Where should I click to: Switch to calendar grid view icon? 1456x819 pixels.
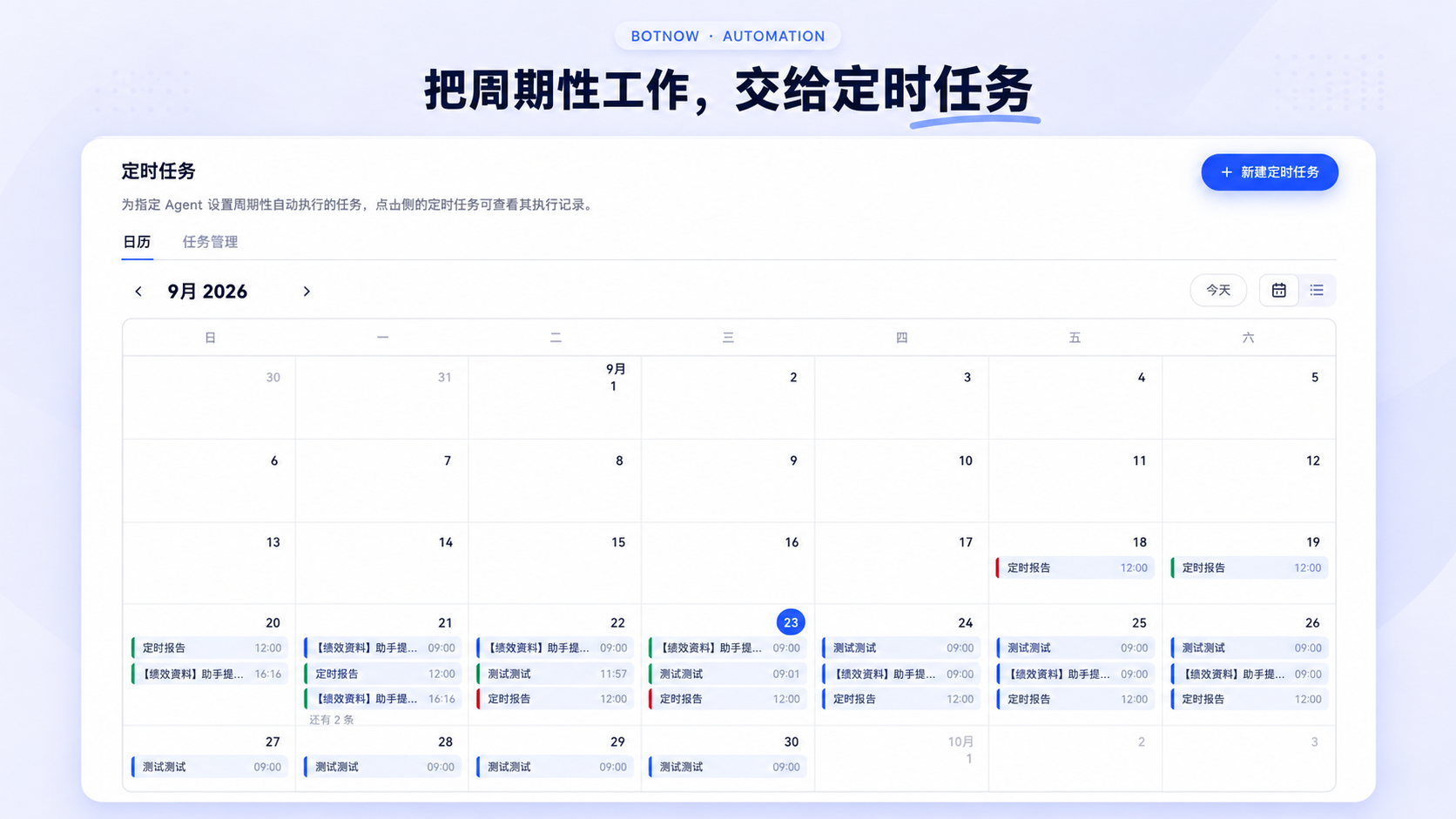coord(1279,291)
